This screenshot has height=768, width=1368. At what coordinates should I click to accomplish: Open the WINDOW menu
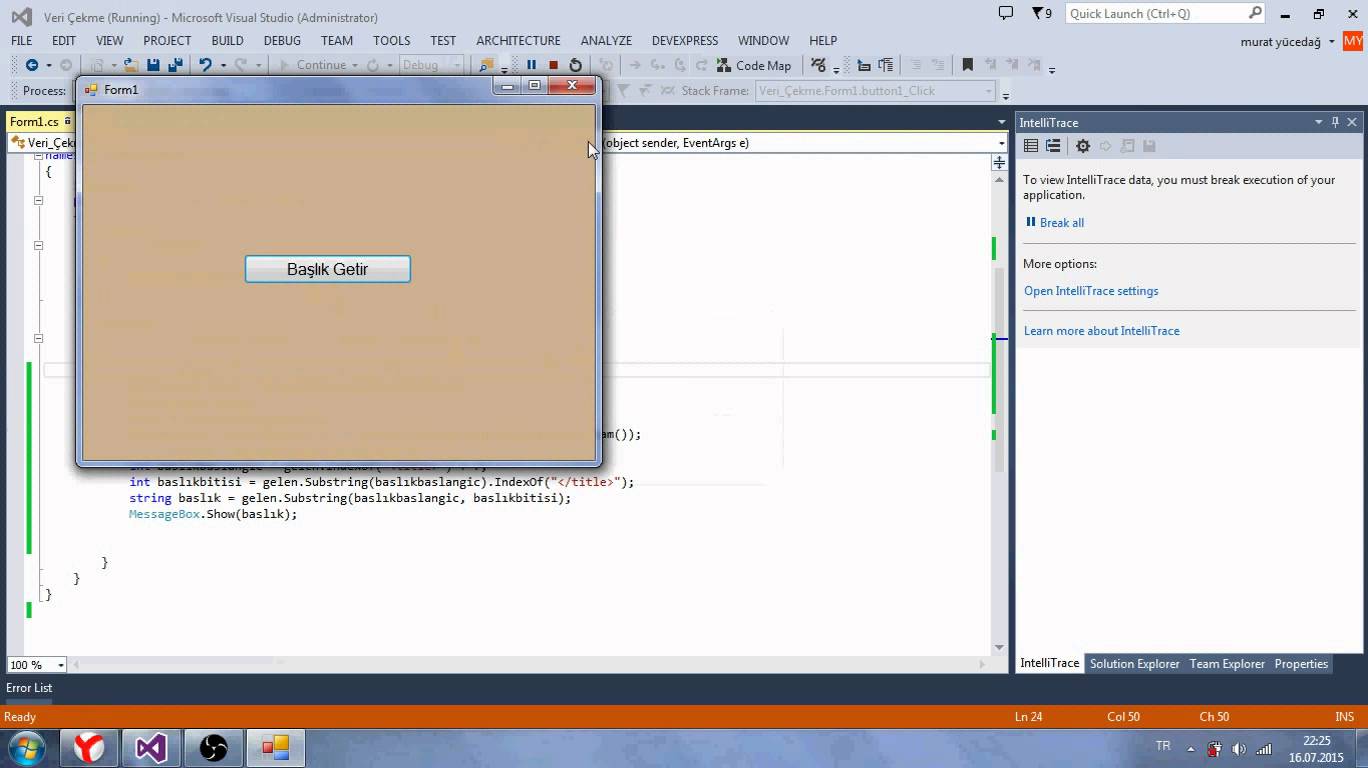click(x=763, y=41)
